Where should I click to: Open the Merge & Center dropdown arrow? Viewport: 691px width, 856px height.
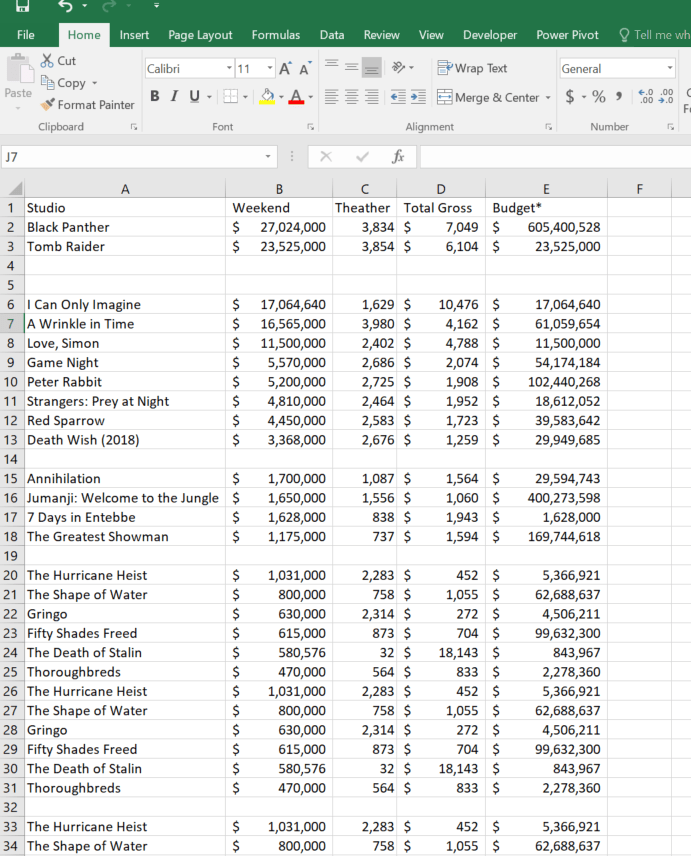(x=547, y=98)
